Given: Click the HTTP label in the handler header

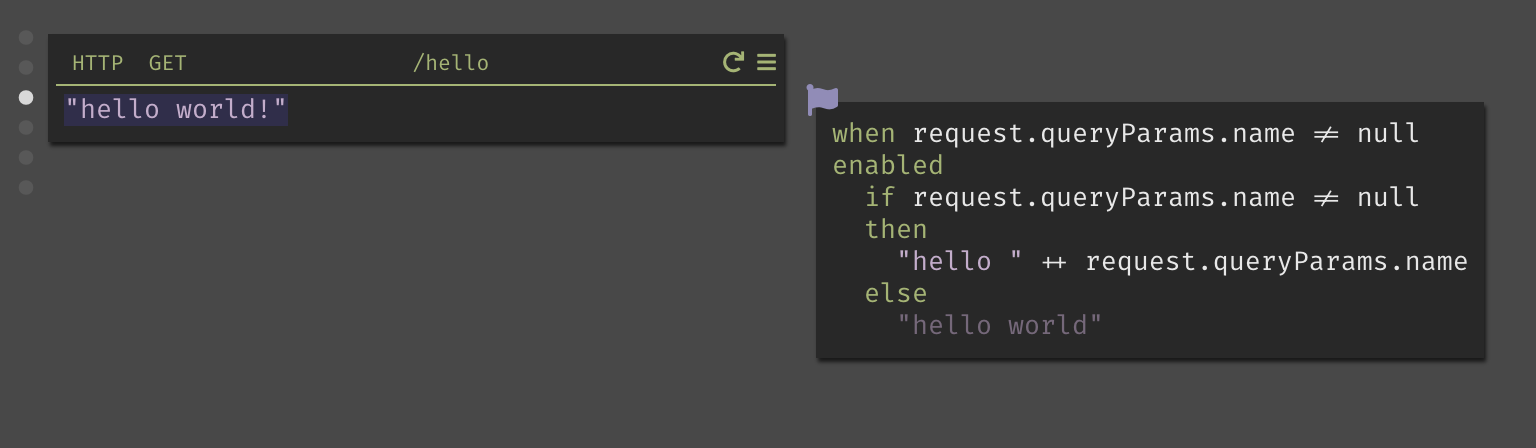Looking at the screenshot, I should (98, 63).
